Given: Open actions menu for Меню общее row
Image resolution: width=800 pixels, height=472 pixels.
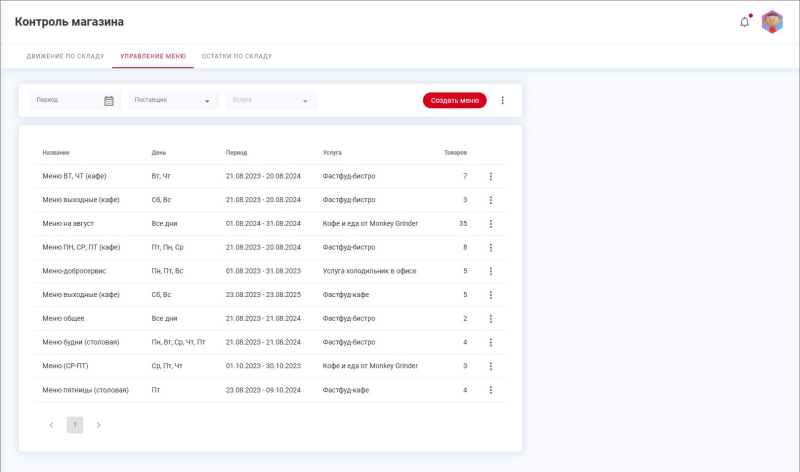Looking at the screenshot, I should click(491, 318).
